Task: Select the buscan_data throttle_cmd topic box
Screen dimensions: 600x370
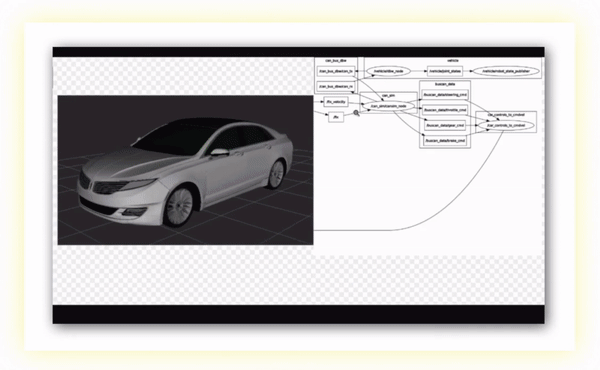Action: pos(445,110)
